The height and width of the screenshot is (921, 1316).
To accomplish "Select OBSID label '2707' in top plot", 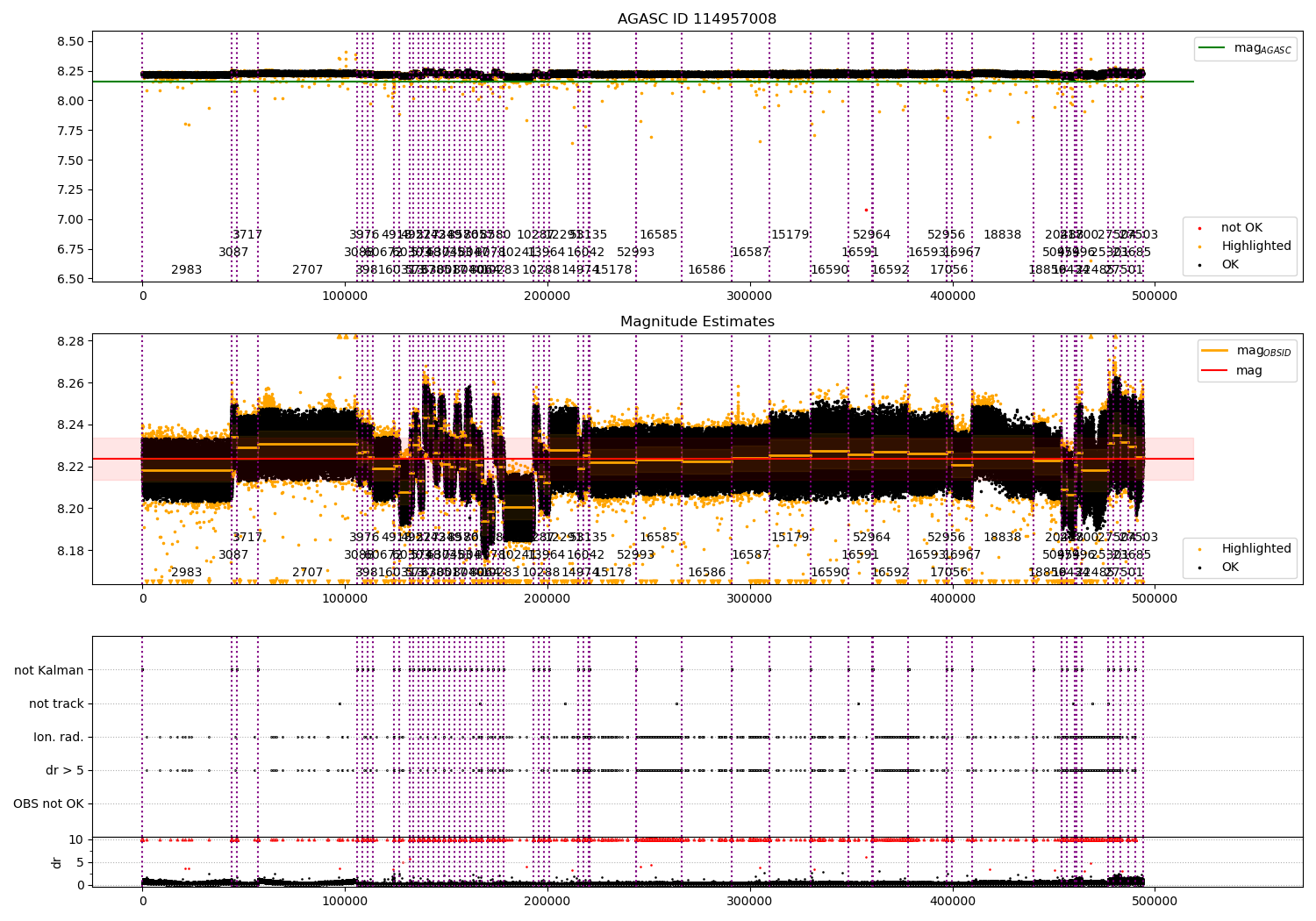I will [x=308, y=270].
